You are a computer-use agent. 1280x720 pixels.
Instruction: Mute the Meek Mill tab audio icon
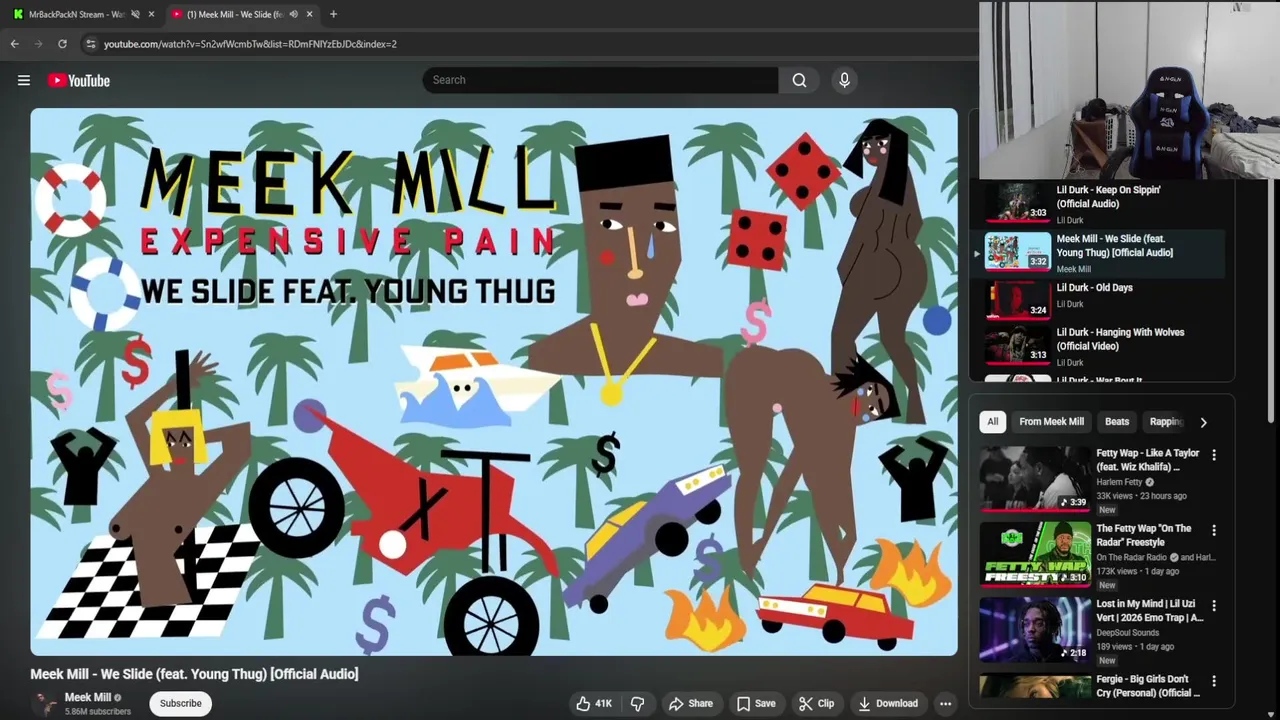[293, 14]
